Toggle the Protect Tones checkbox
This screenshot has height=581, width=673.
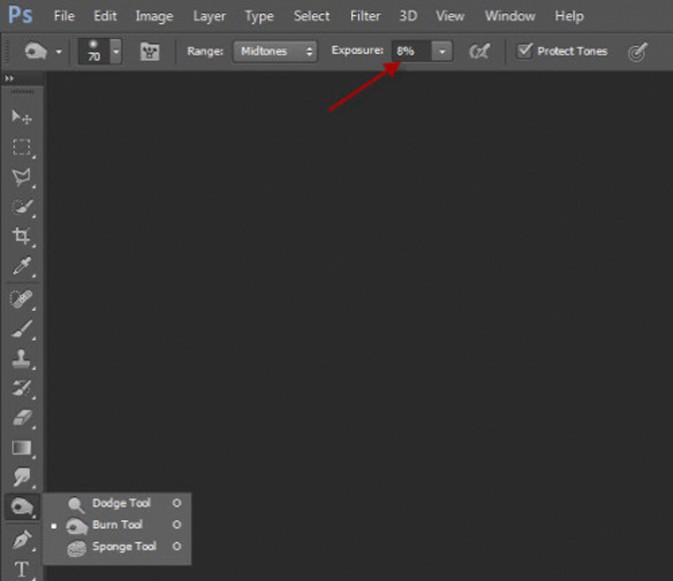pos(525,51)
